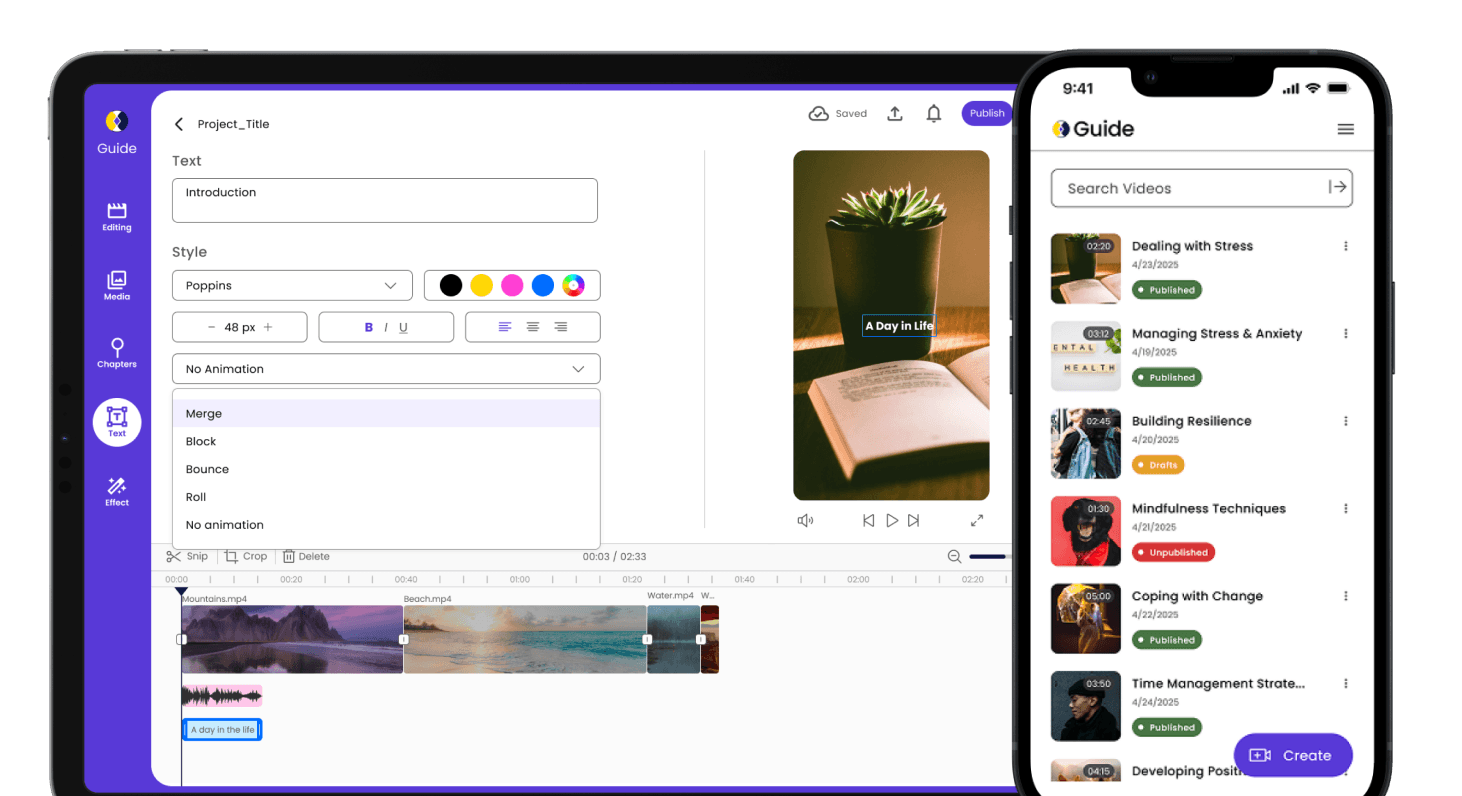1462x796 pixels.
Task: Select the Beach.mp4 clip in the timeline
Action: pos(525,639)
